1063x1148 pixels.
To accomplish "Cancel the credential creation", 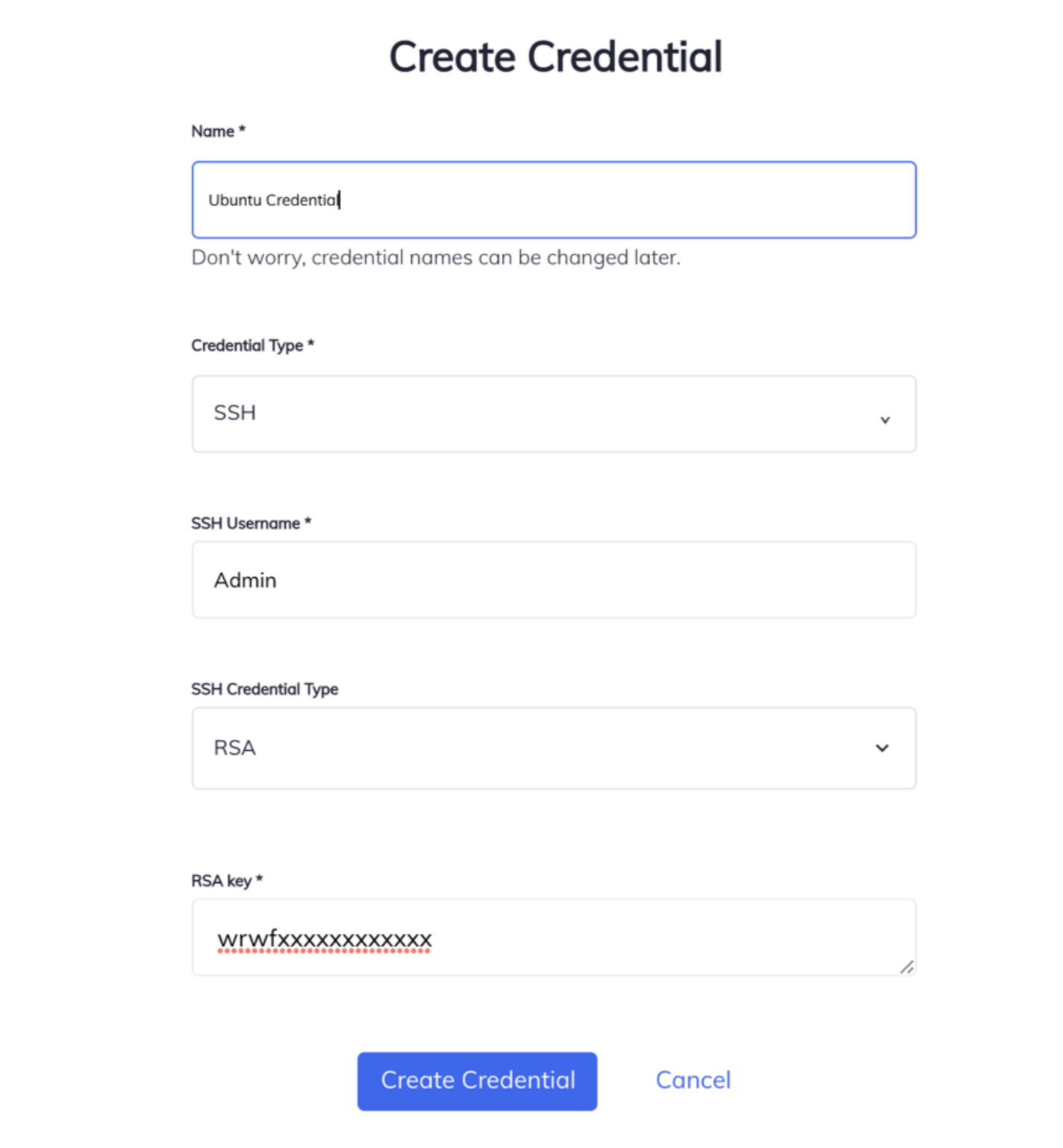I will click(x=692, y=1080).
